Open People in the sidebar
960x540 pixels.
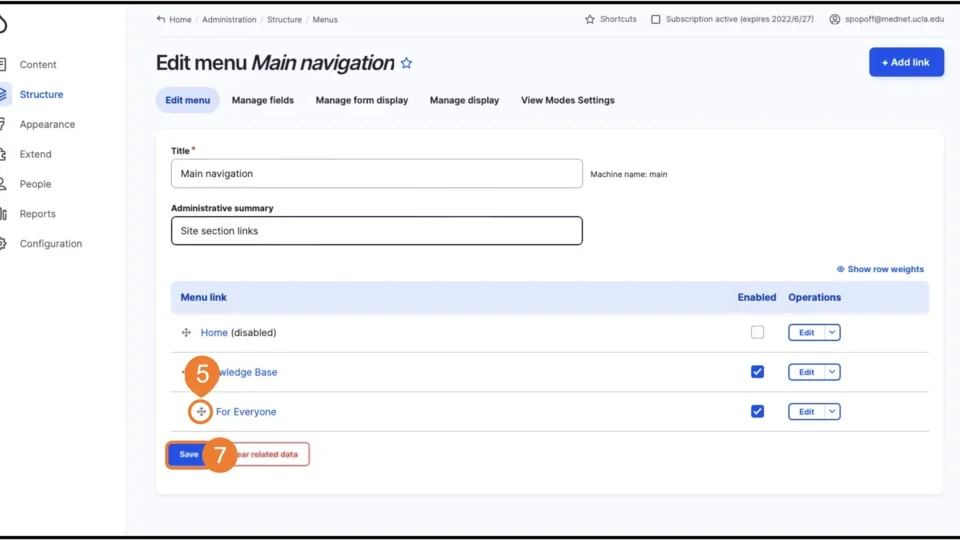[36, 184]
